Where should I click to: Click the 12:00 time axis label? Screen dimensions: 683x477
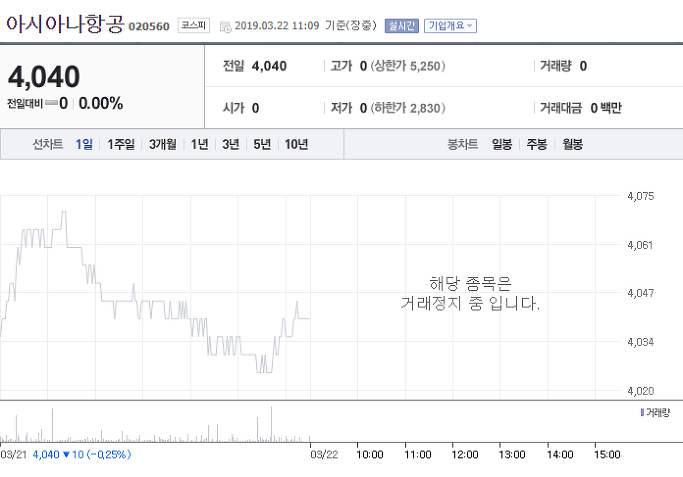(x=465, y=454)
